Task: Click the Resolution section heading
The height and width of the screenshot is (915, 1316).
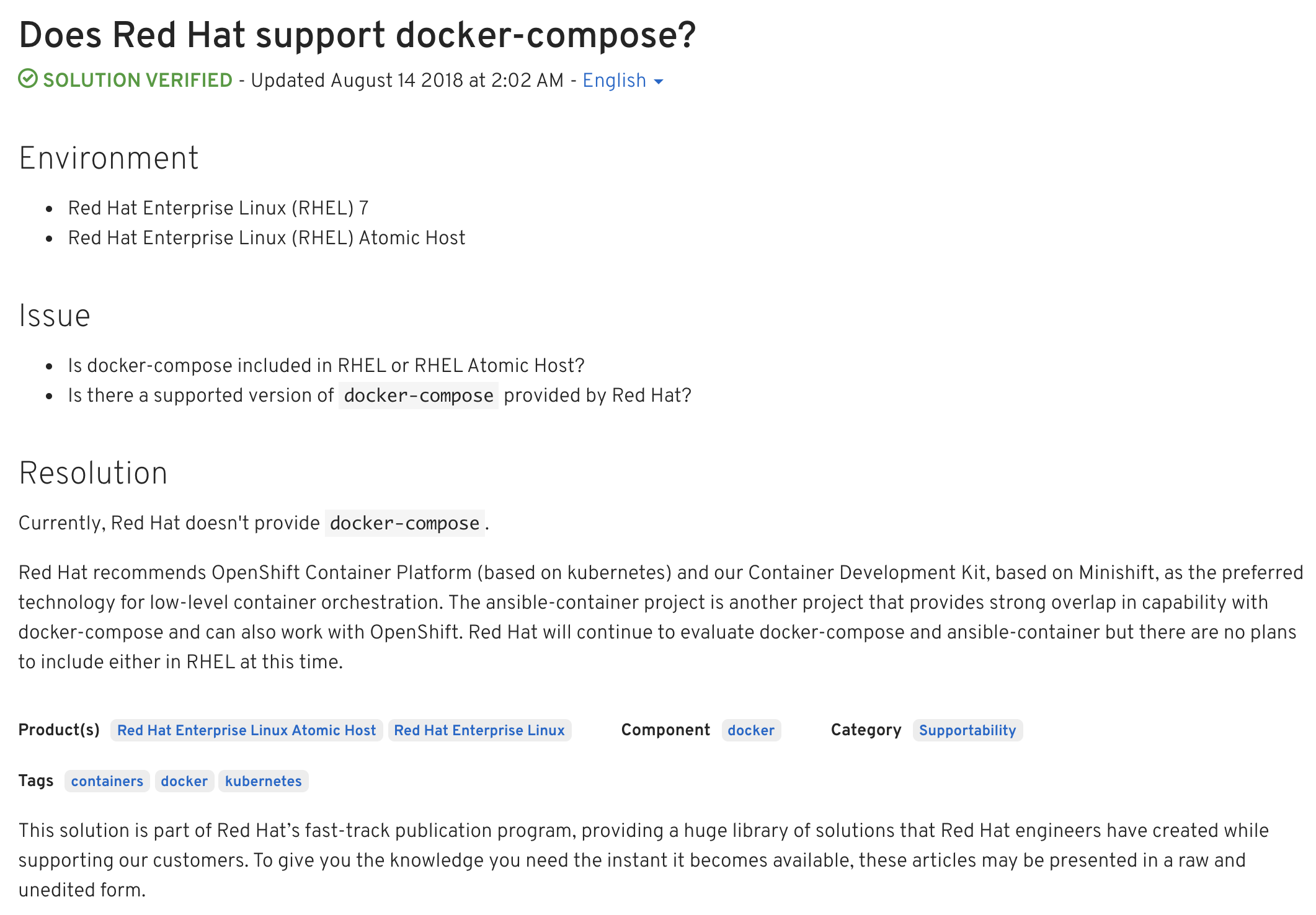Action: 93,473
